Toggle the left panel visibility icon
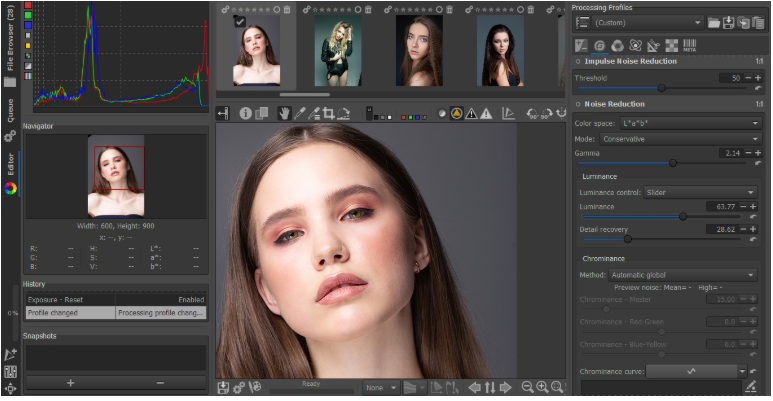This screenshot has height=401, width=773. 223,113
